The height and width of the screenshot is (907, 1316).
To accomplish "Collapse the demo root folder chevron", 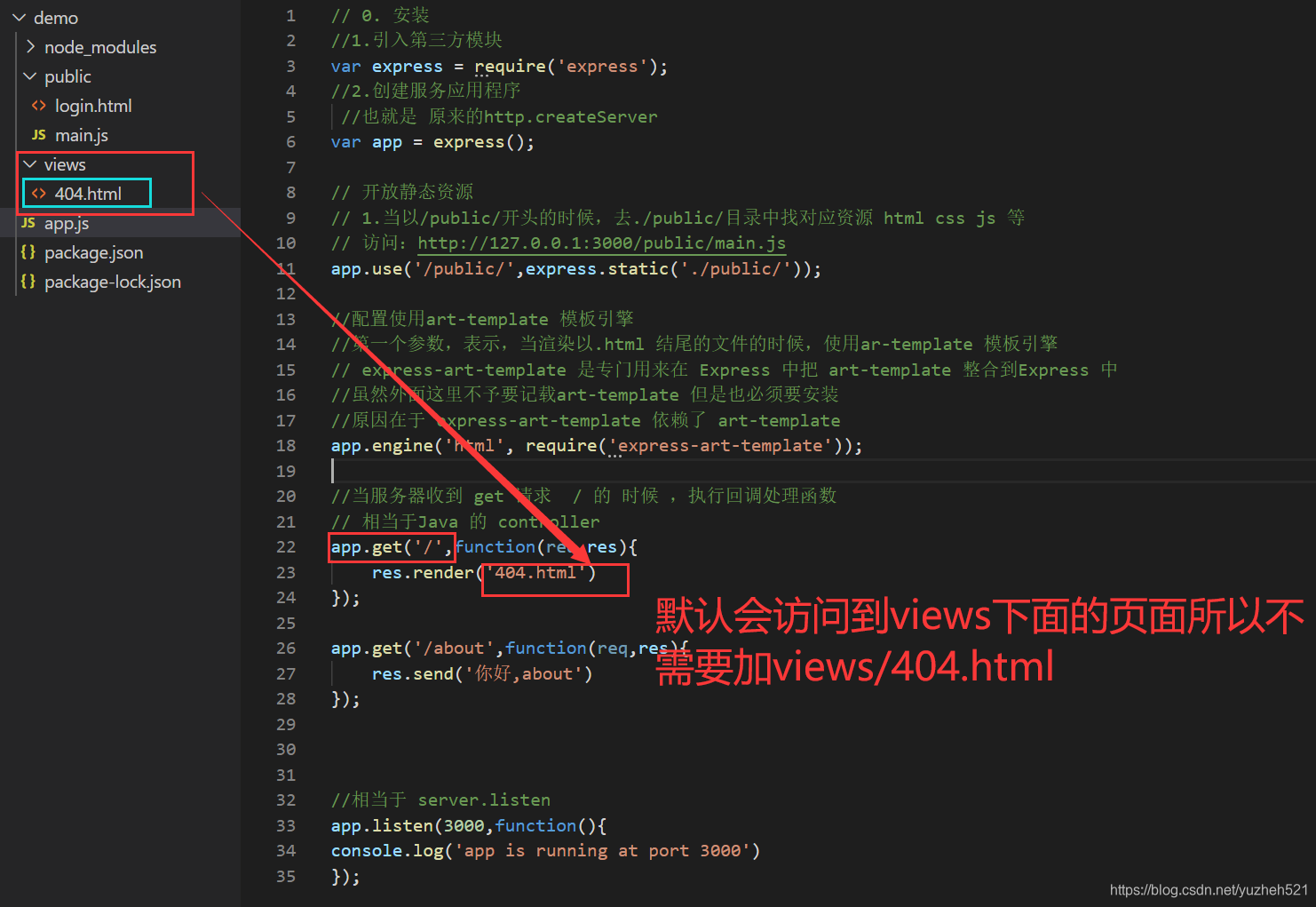I will tap(19, 18).
